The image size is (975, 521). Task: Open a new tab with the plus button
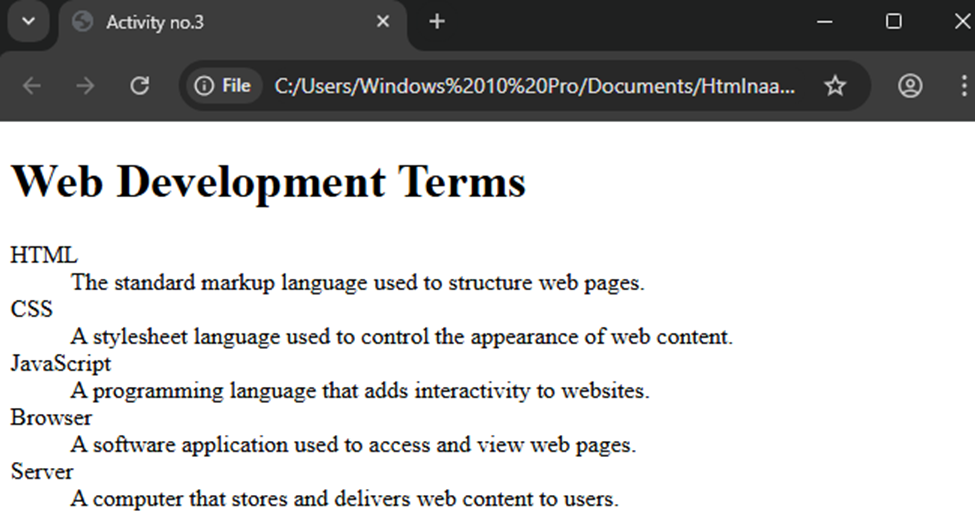437,22
